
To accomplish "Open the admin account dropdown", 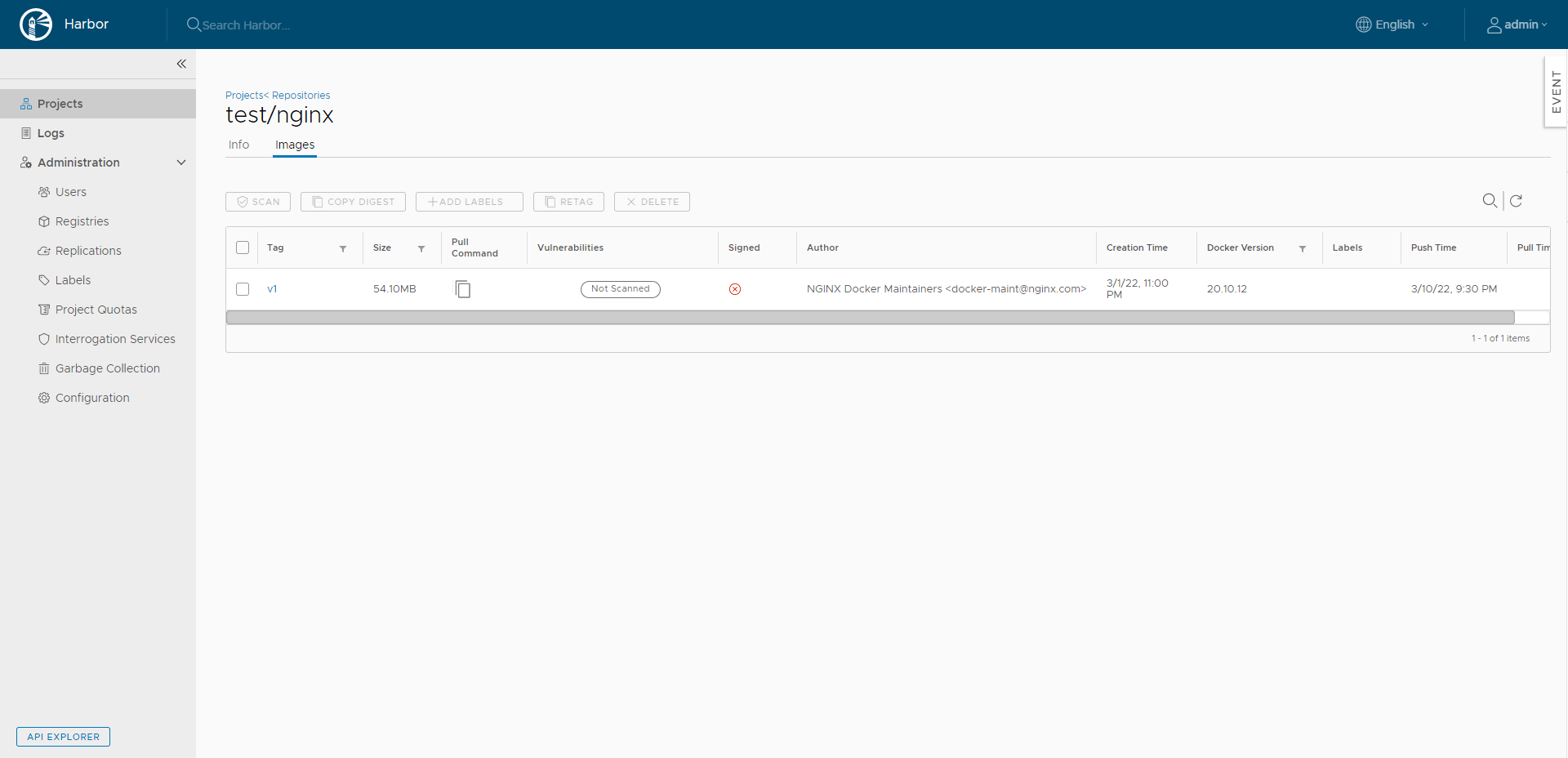I will pyautogui.click(x=1517, y=25).
